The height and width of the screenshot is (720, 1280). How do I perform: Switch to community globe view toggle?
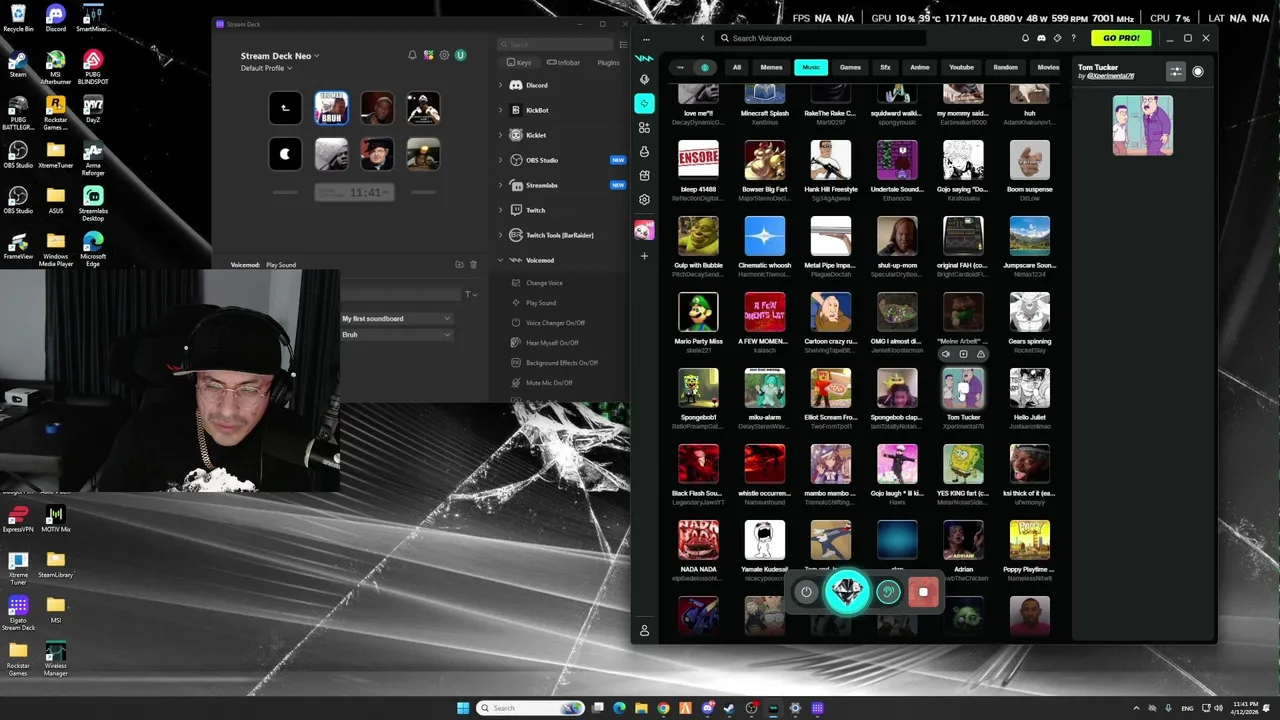(x=705, y=67)
